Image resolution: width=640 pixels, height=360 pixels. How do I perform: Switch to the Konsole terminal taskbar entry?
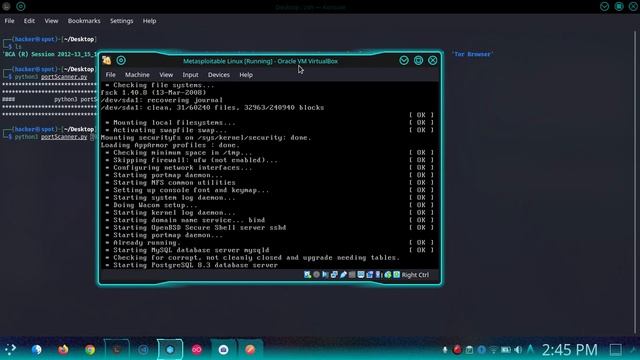(117, 349)
